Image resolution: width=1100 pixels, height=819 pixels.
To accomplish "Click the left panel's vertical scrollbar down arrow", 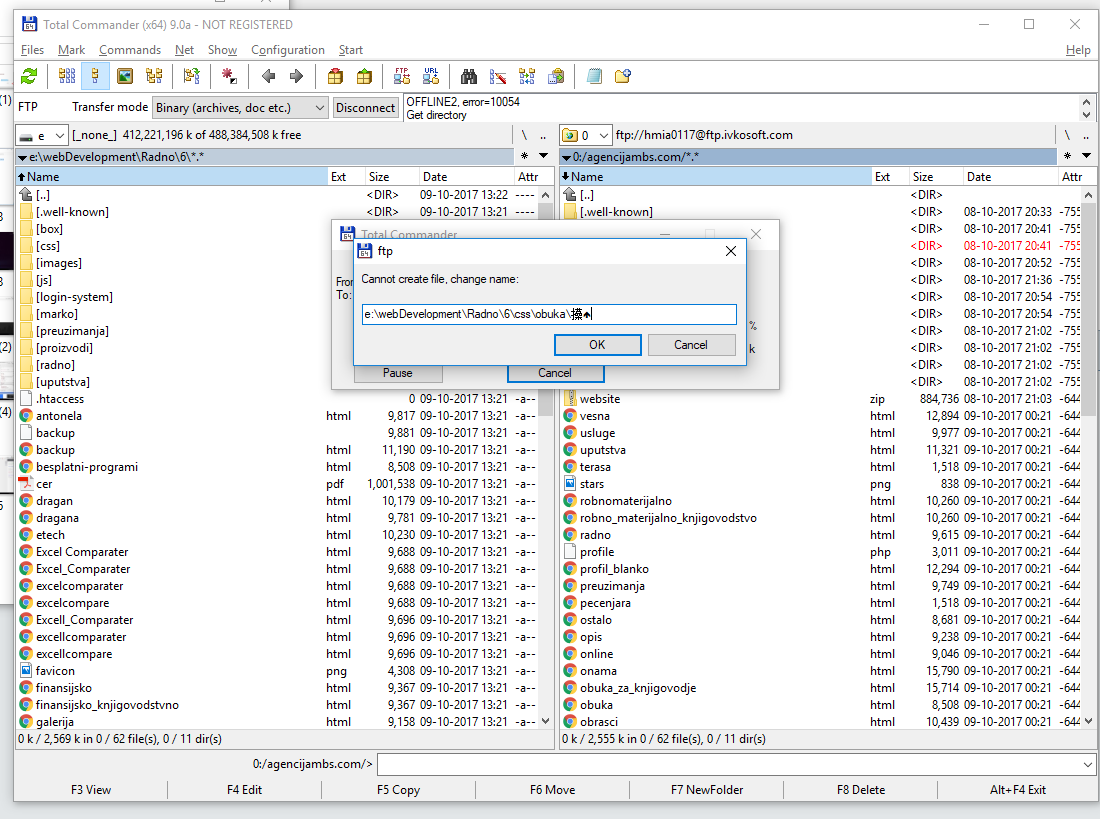I will pyautogui.click(x=545, y=721).
